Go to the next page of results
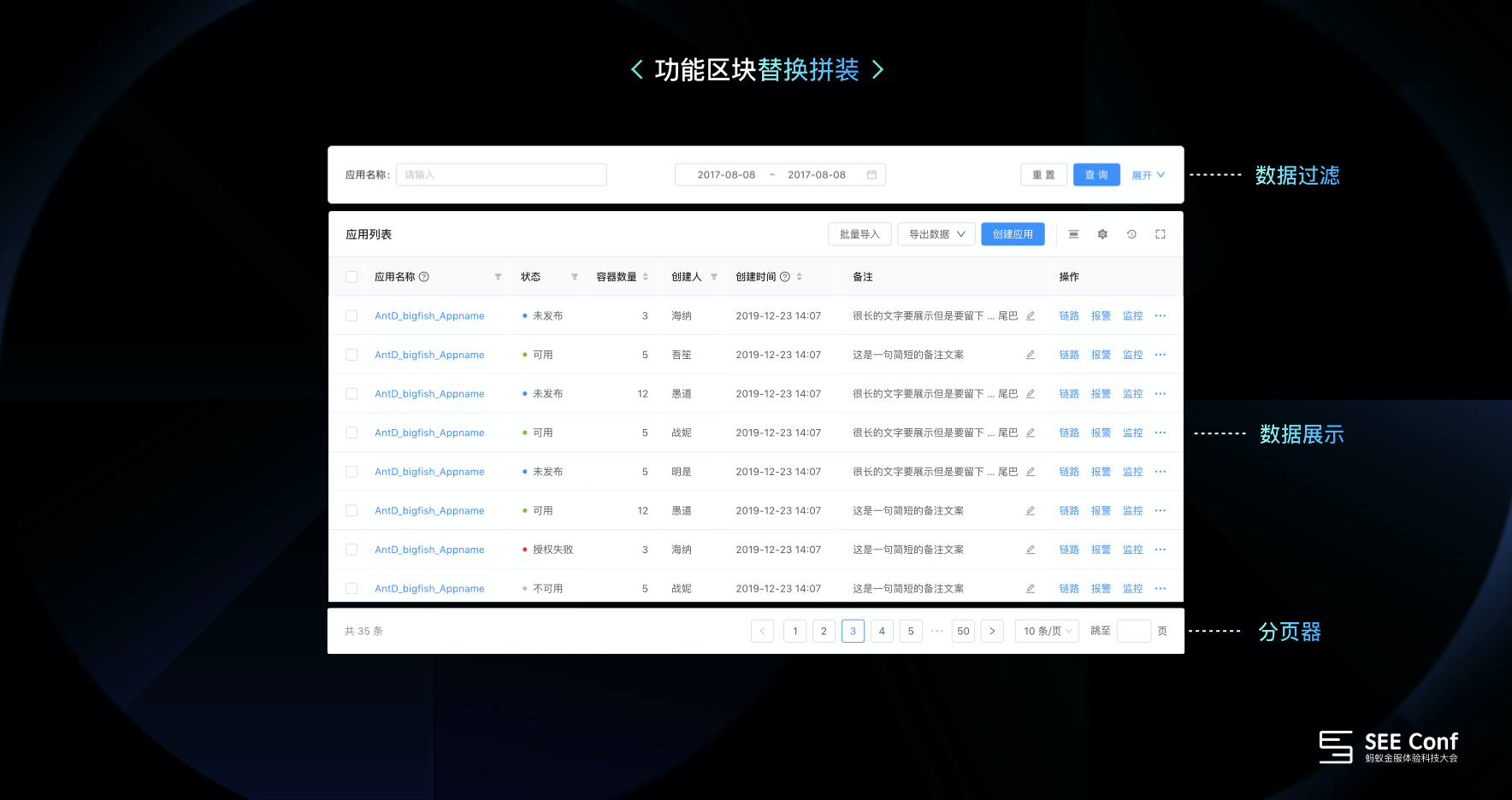Viewport: 1512px width, 800px height. pyautogui.click(x=992, y=632)
